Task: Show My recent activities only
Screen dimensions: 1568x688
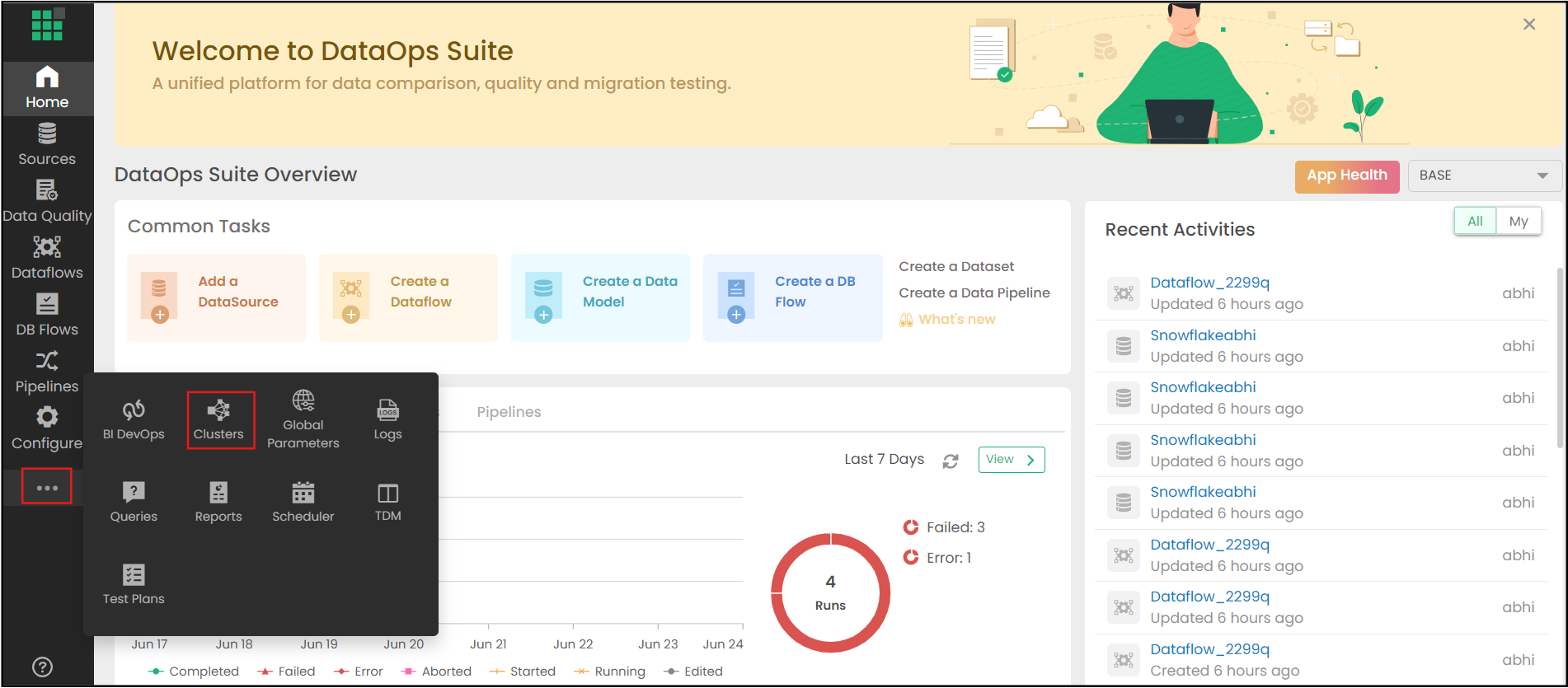Action: tap(1519, 221)
